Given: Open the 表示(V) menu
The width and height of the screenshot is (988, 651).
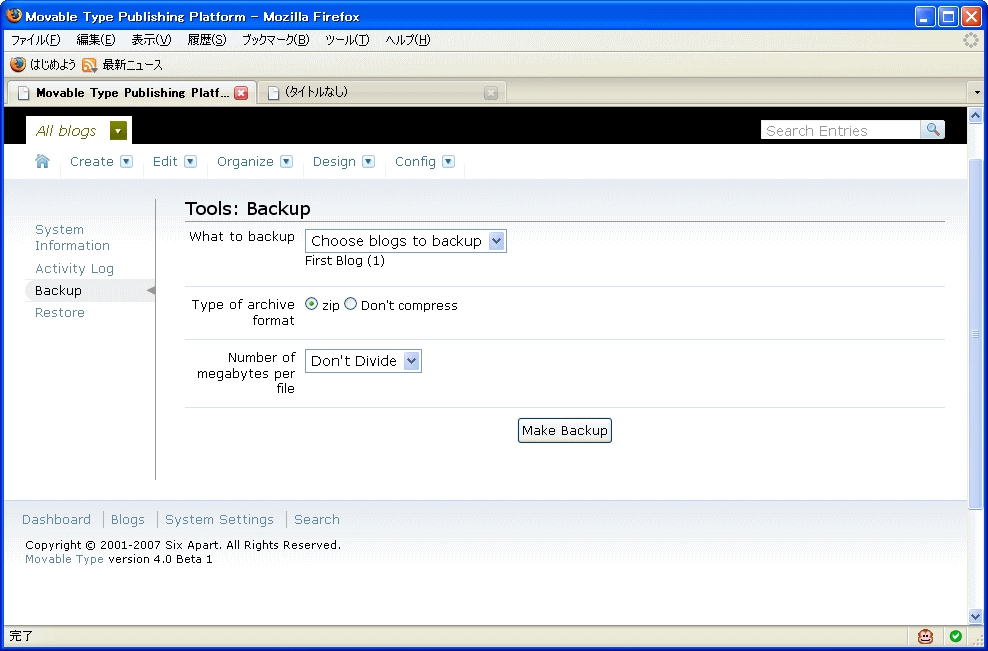Looking at the screenshot, I should [151, 40].
